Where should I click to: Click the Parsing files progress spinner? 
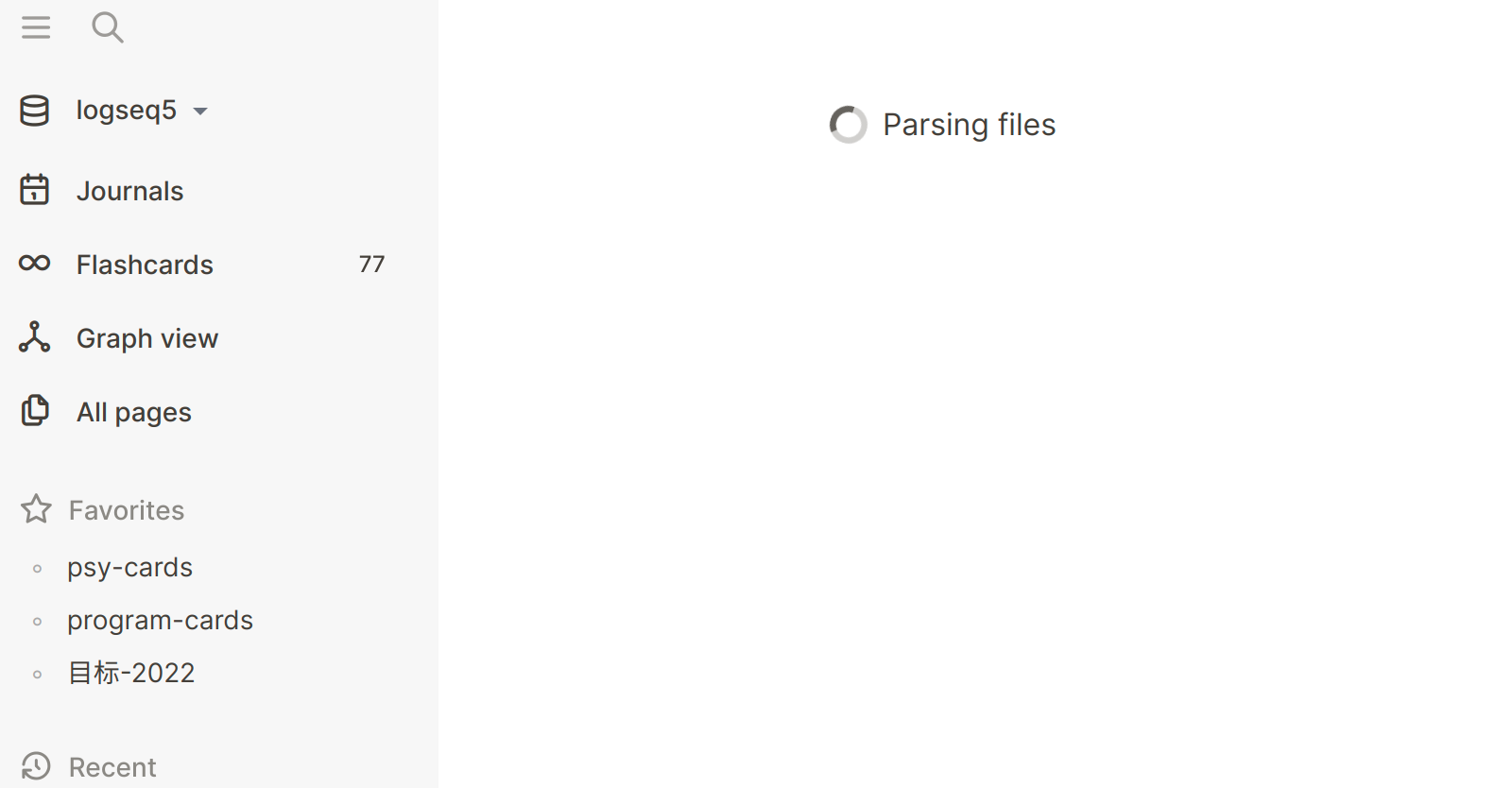click(849, 124)
